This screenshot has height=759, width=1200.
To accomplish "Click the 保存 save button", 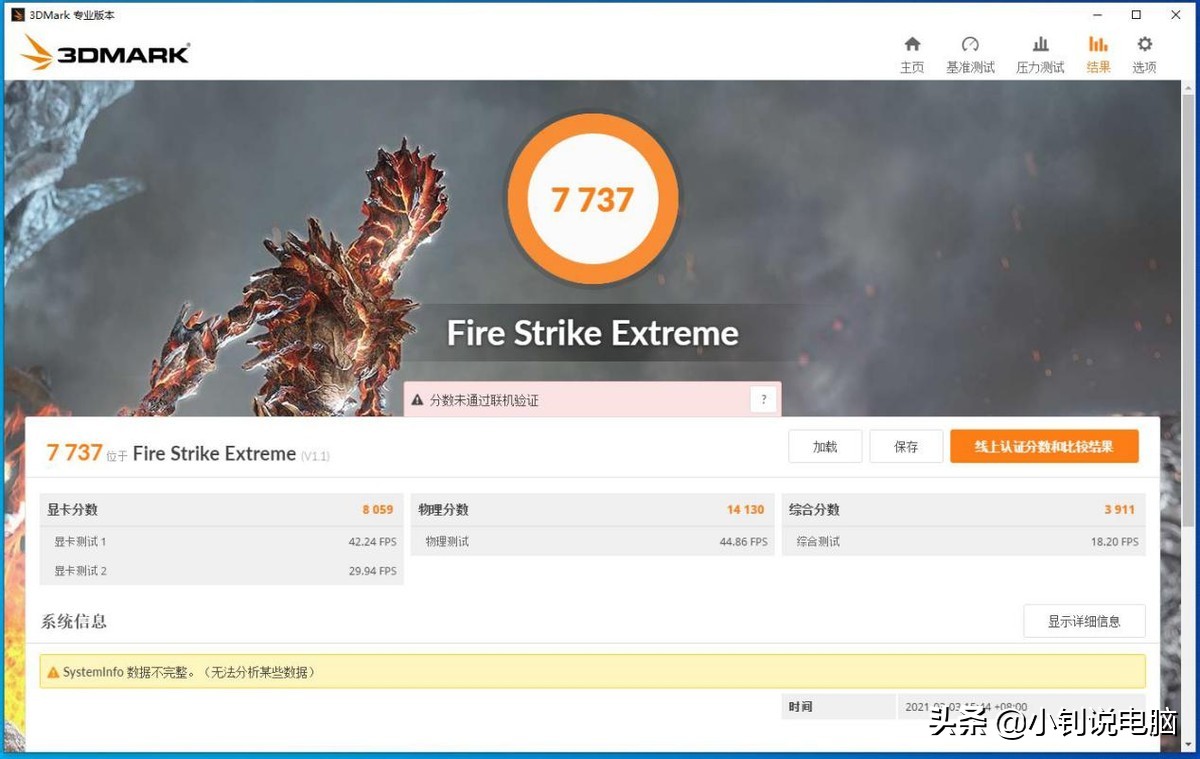I will click(x=906, y=446).
